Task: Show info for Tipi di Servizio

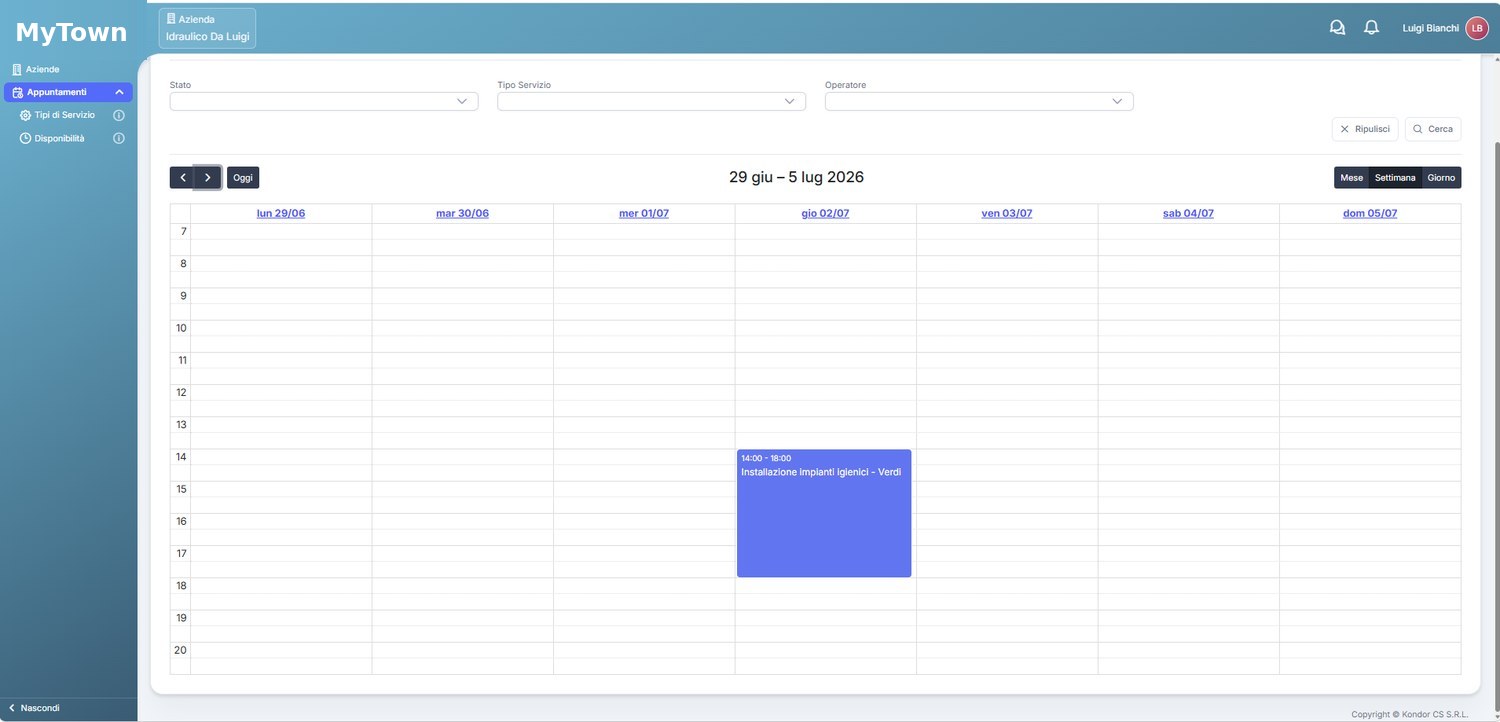Action: [119, 115]
